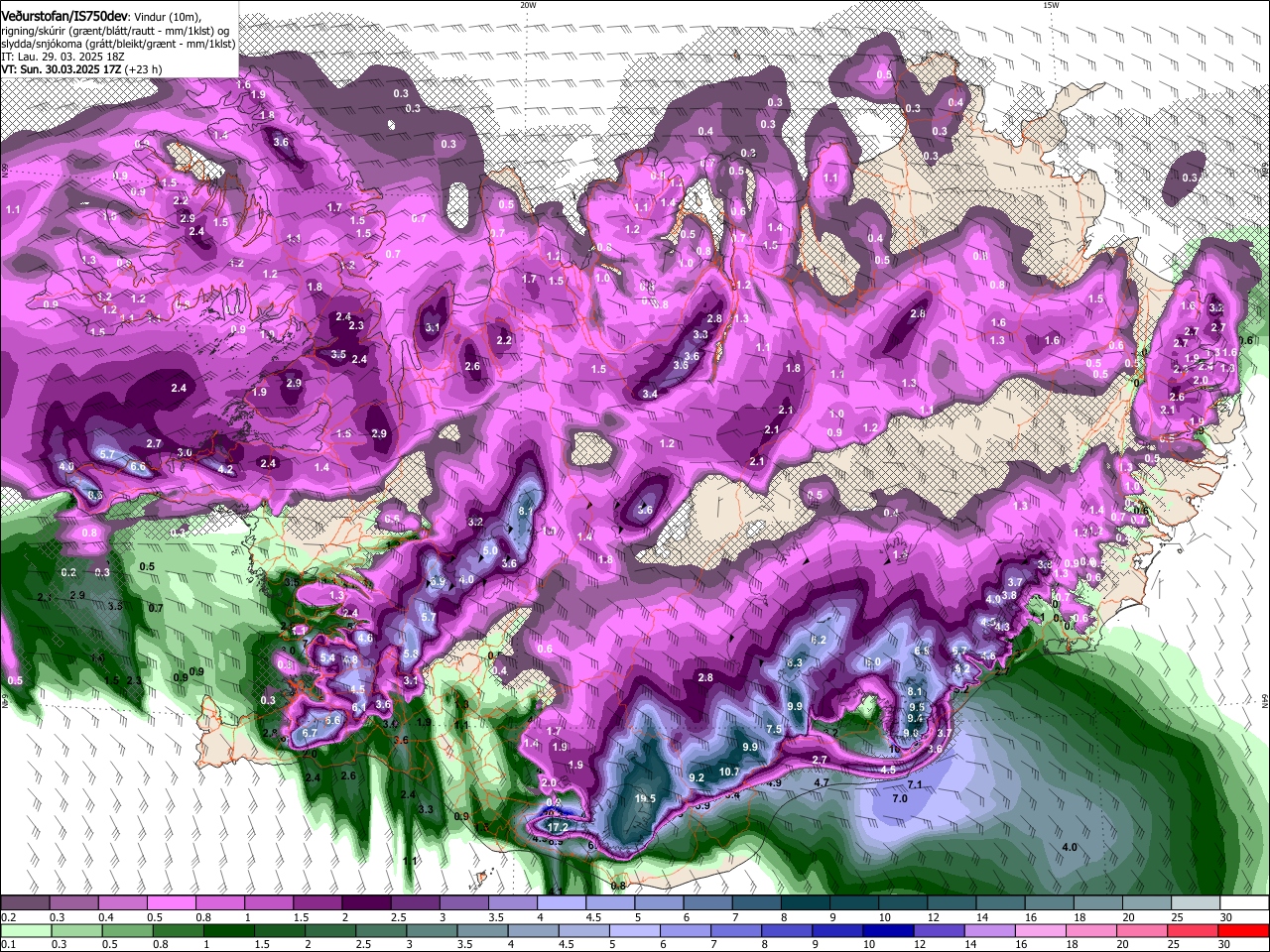Click the 20W longitude label
This screenshot has height=952, width=1270.
pyautogui.click(x=528, y=5)
